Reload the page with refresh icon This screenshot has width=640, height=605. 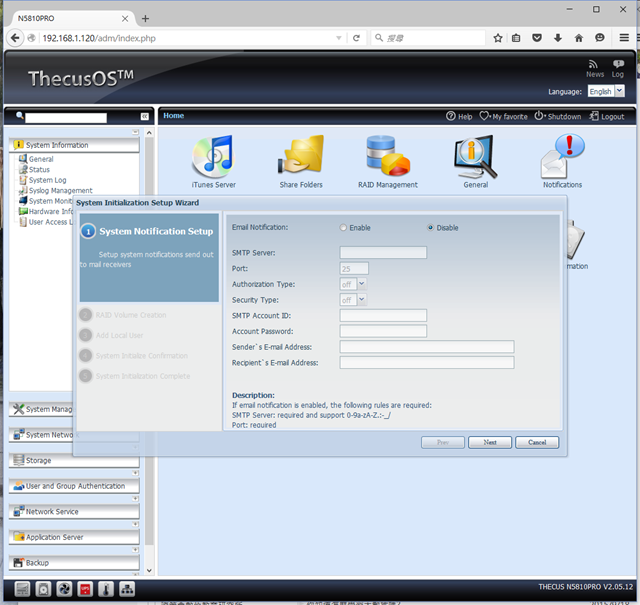[356, 38]
